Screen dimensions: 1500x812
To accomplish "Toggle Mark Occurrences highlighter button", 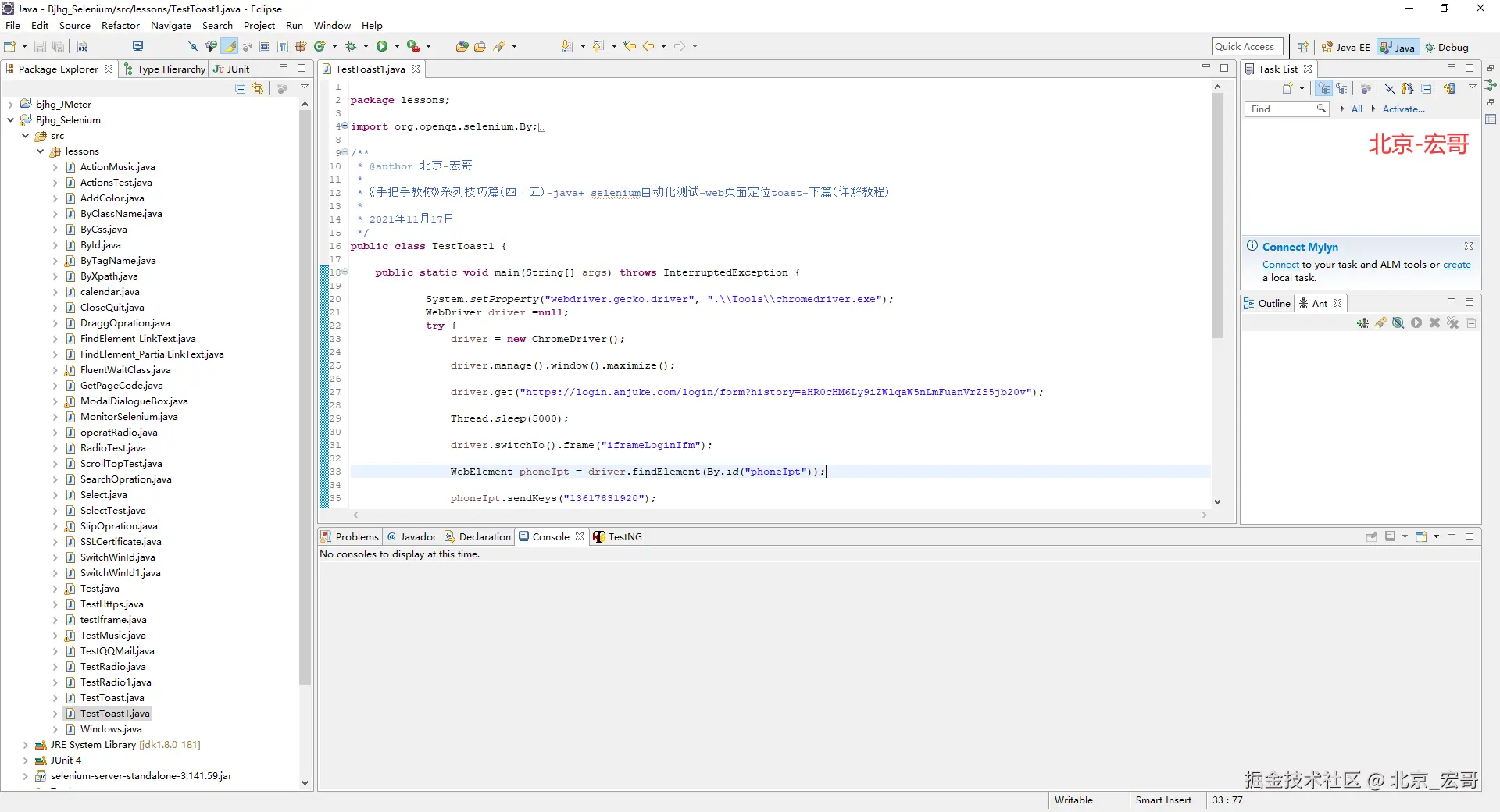I will [230, 47].
